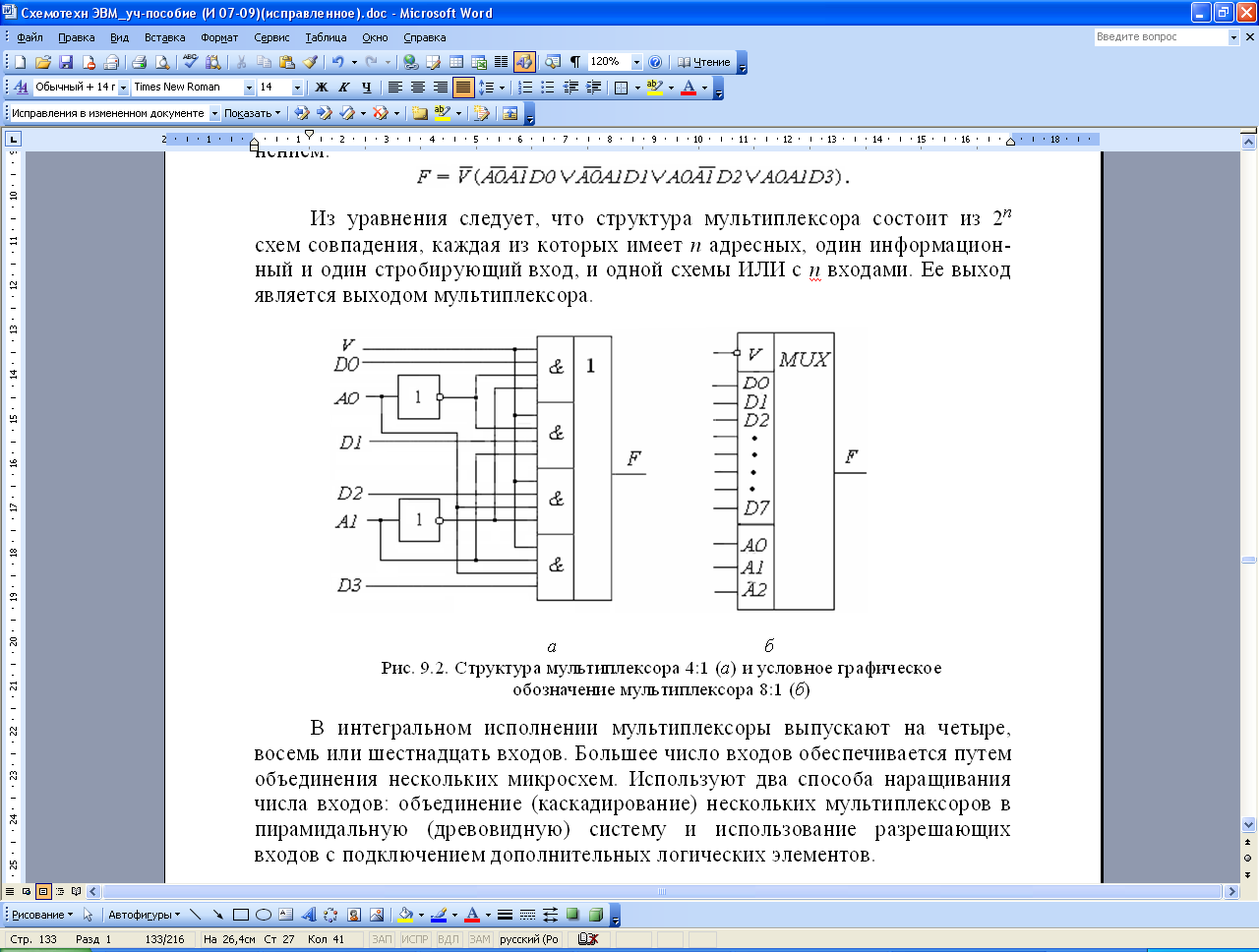Open the Справка menu
This screenshot has width=1259, height=952.
[x=424, y=37]
